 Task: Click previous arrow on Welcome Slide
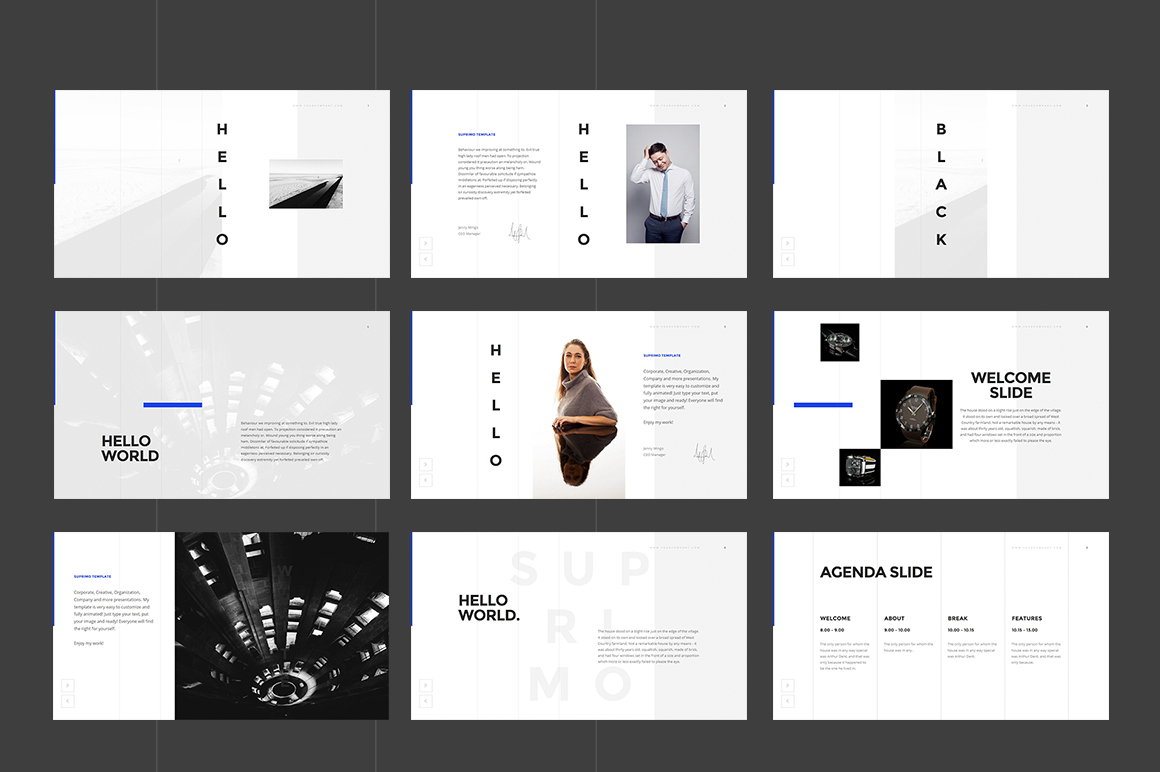(x=787, y=480)
